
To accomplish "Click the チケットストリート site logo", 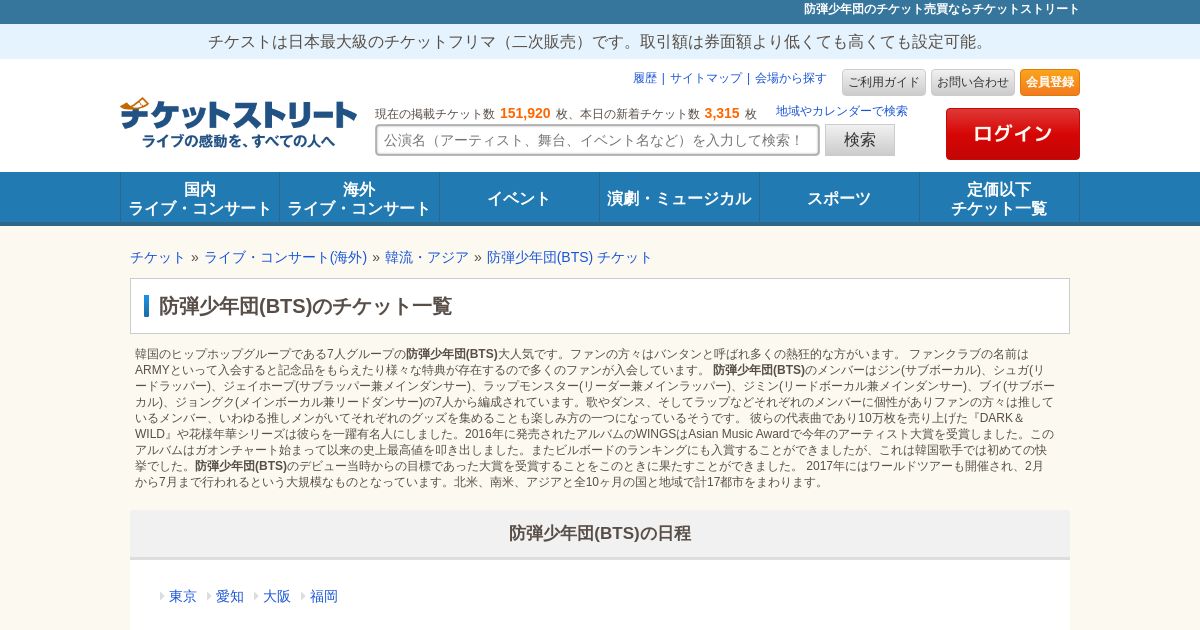I will tap(238, 123).
